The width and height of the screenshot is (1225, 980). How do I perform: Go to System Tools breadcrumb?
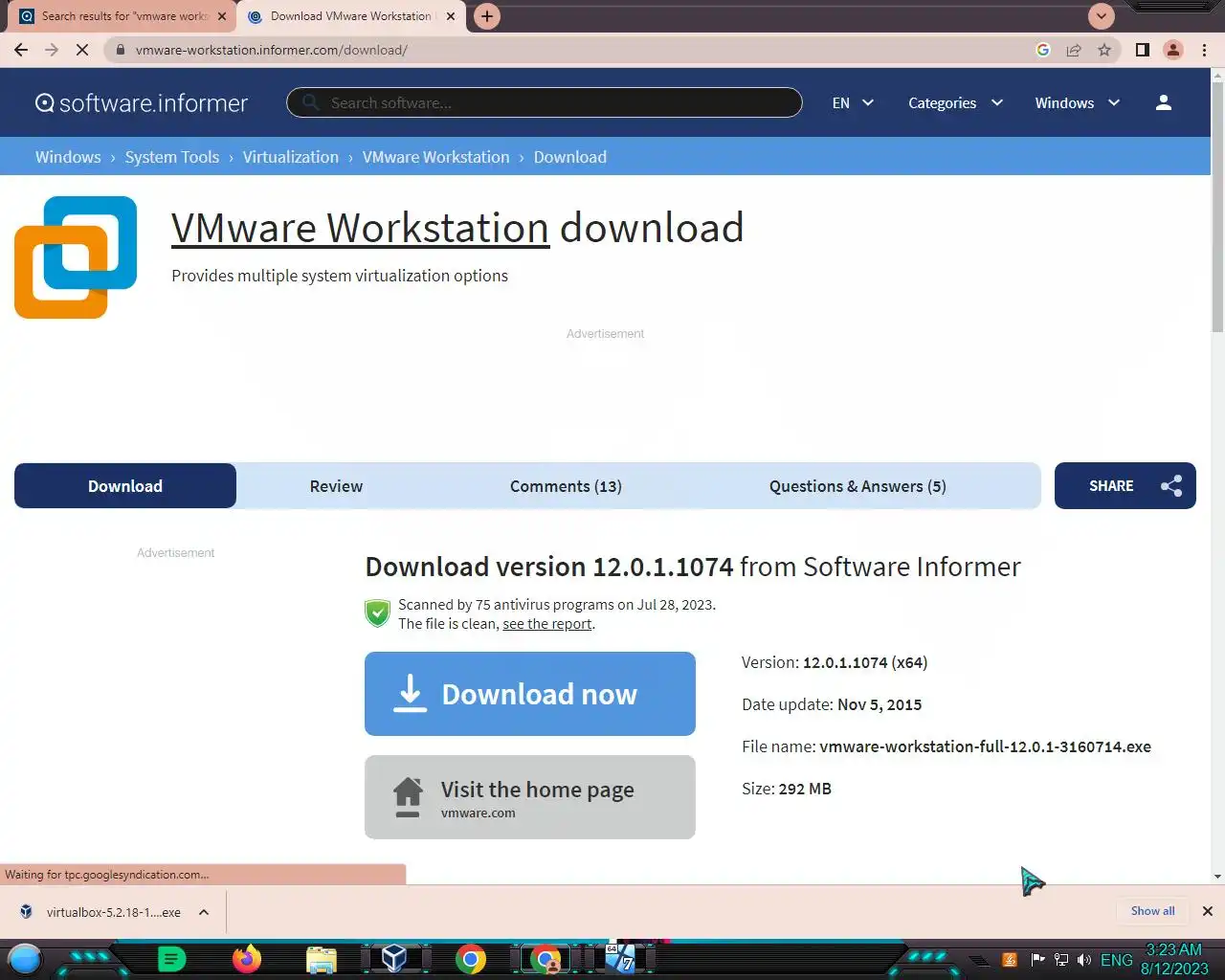(x=172, y=157)
